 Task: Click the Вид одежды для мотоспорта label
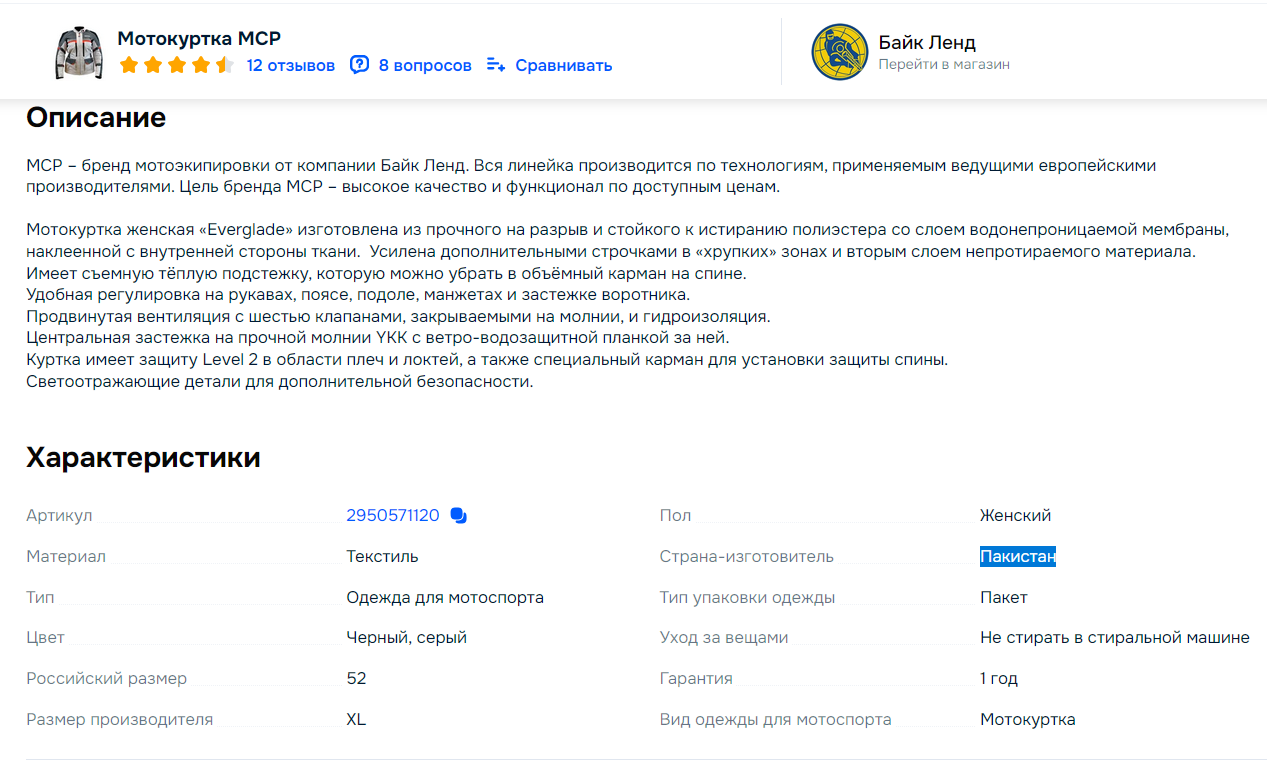point(776,720)
